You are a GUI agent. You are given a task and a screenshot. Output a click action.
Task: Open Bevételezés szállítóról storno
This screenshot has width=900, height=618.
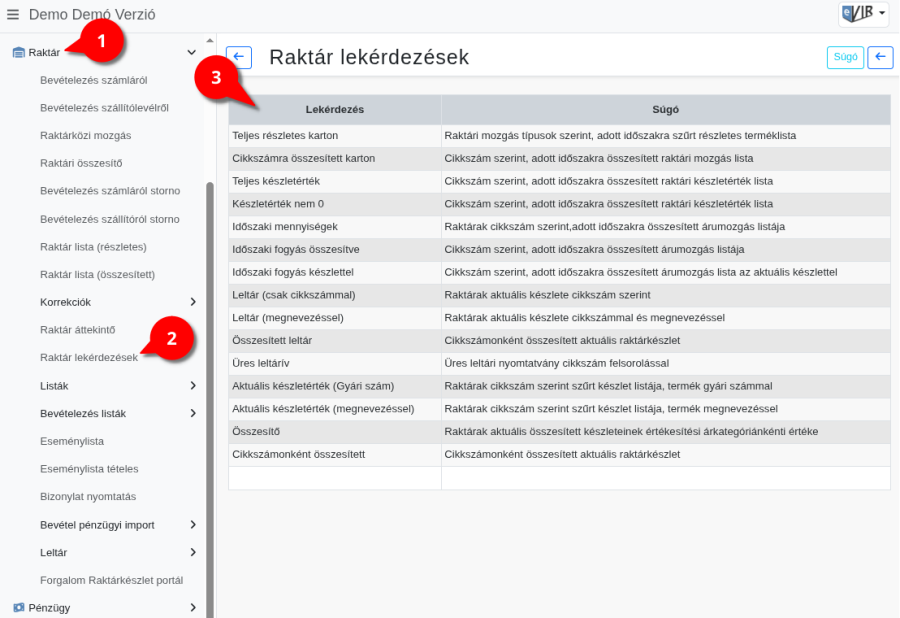click(110, 219)
